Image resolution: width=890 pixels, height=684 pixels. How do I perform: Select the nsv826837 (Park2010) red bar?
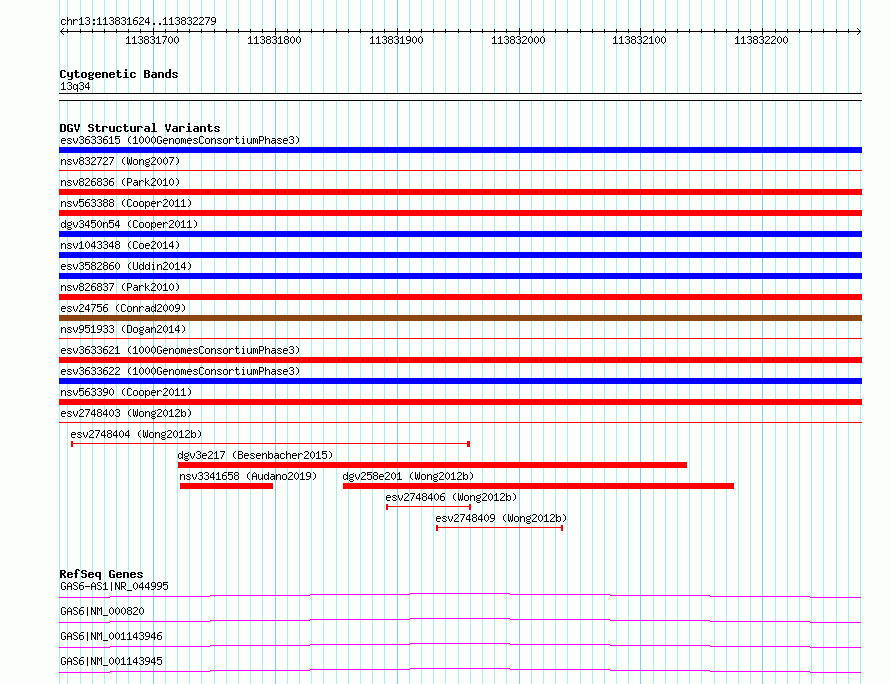click(460, 297)
